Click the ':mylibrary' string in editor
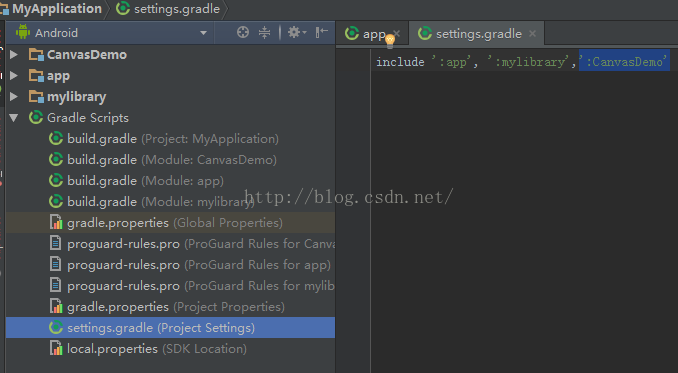This screenshot has width=678, height=373. click(x=528, y=62)
